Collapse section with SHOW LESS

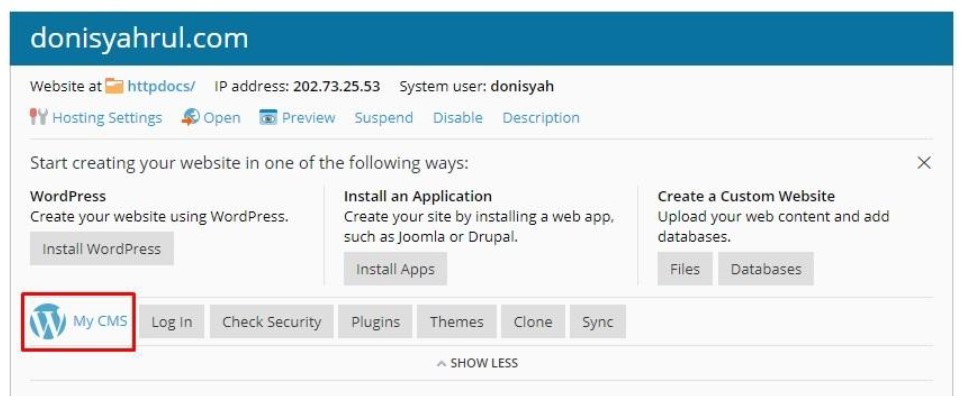(x=477, y=363)
